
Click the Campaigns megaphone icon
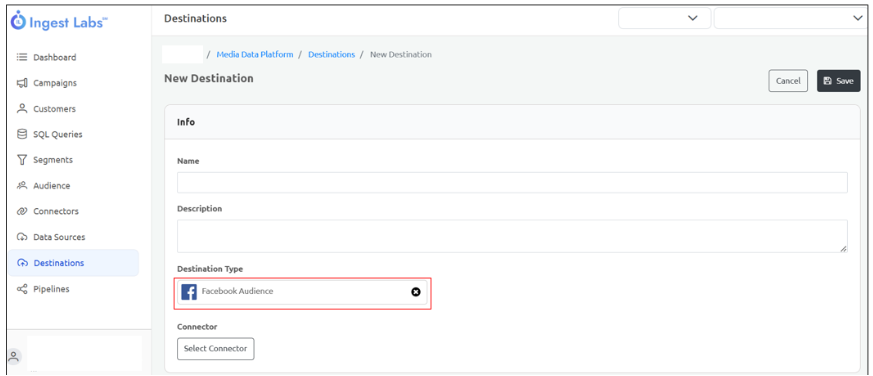(22, 83)
